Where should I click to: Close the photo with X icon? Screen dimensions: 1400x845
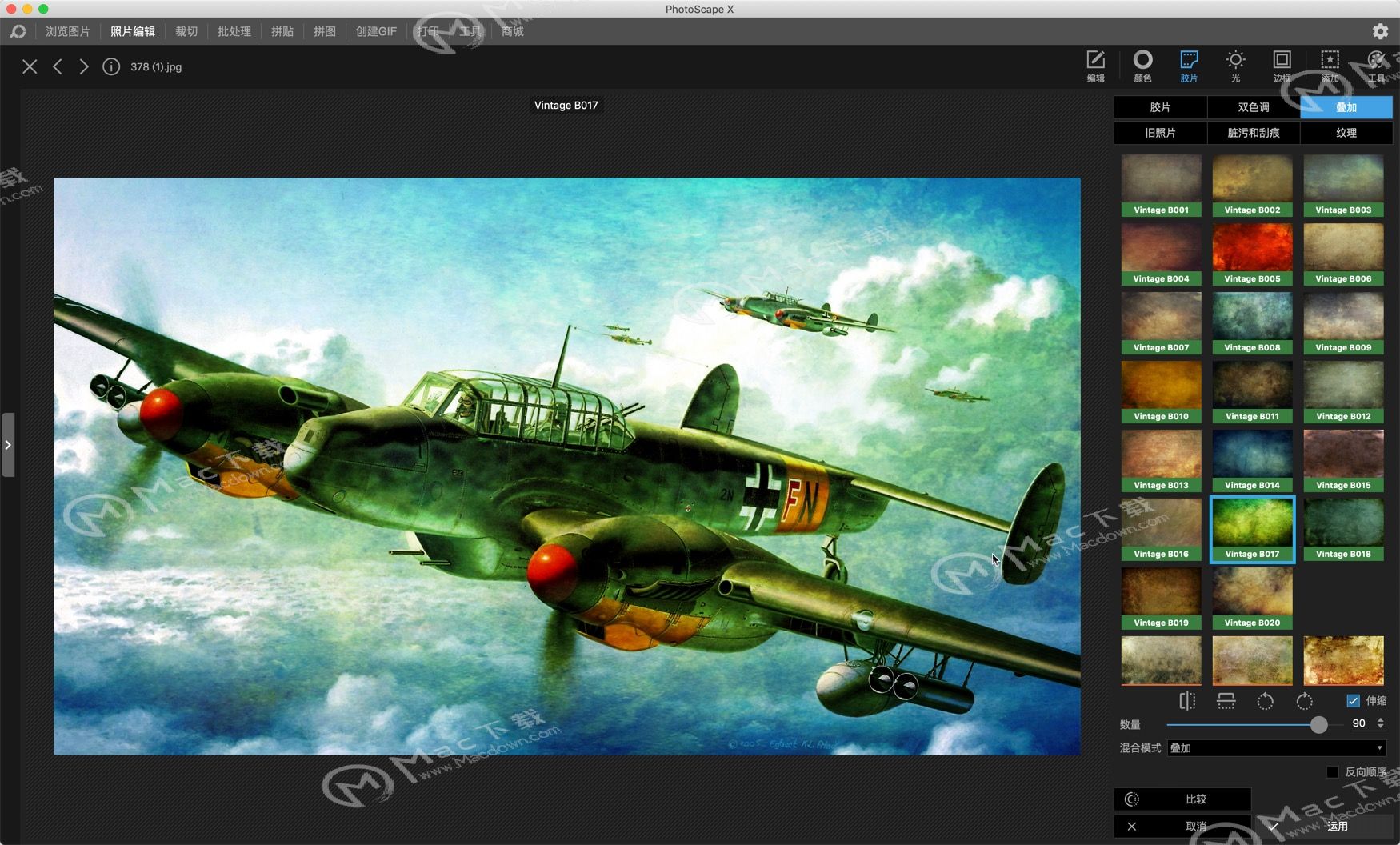pos(30,66)
